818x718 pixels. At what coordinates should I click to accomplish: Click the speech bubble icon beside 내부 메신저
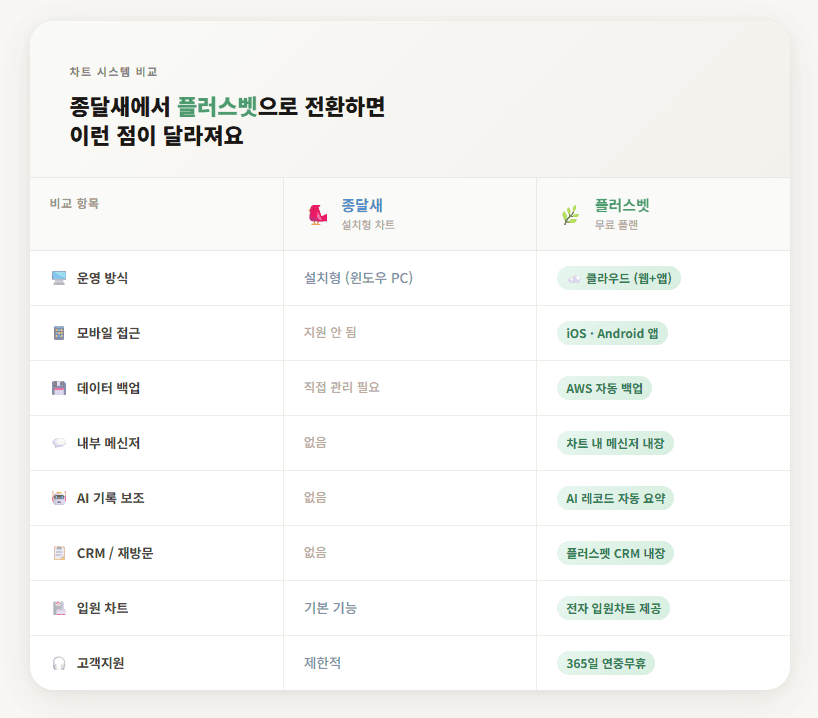[x=59, y=443]
